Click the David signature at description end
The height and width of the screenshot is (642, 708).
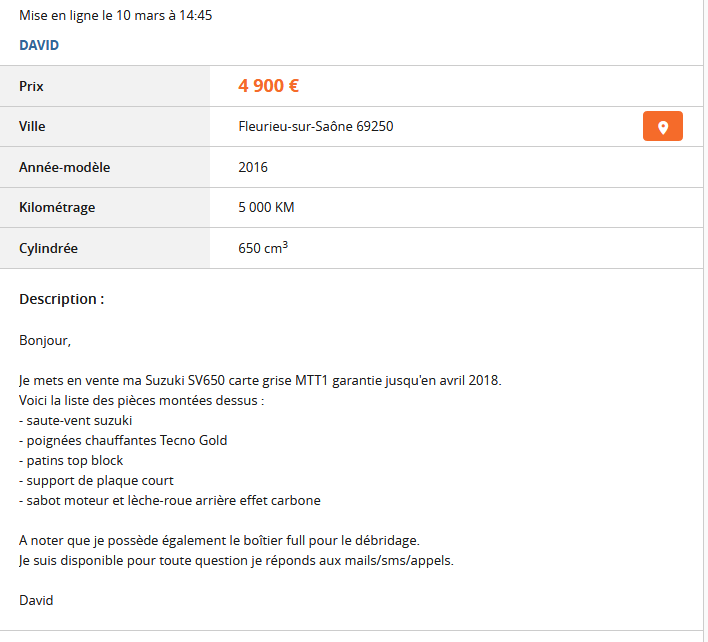pyautogui.click(x=36, y=600)
